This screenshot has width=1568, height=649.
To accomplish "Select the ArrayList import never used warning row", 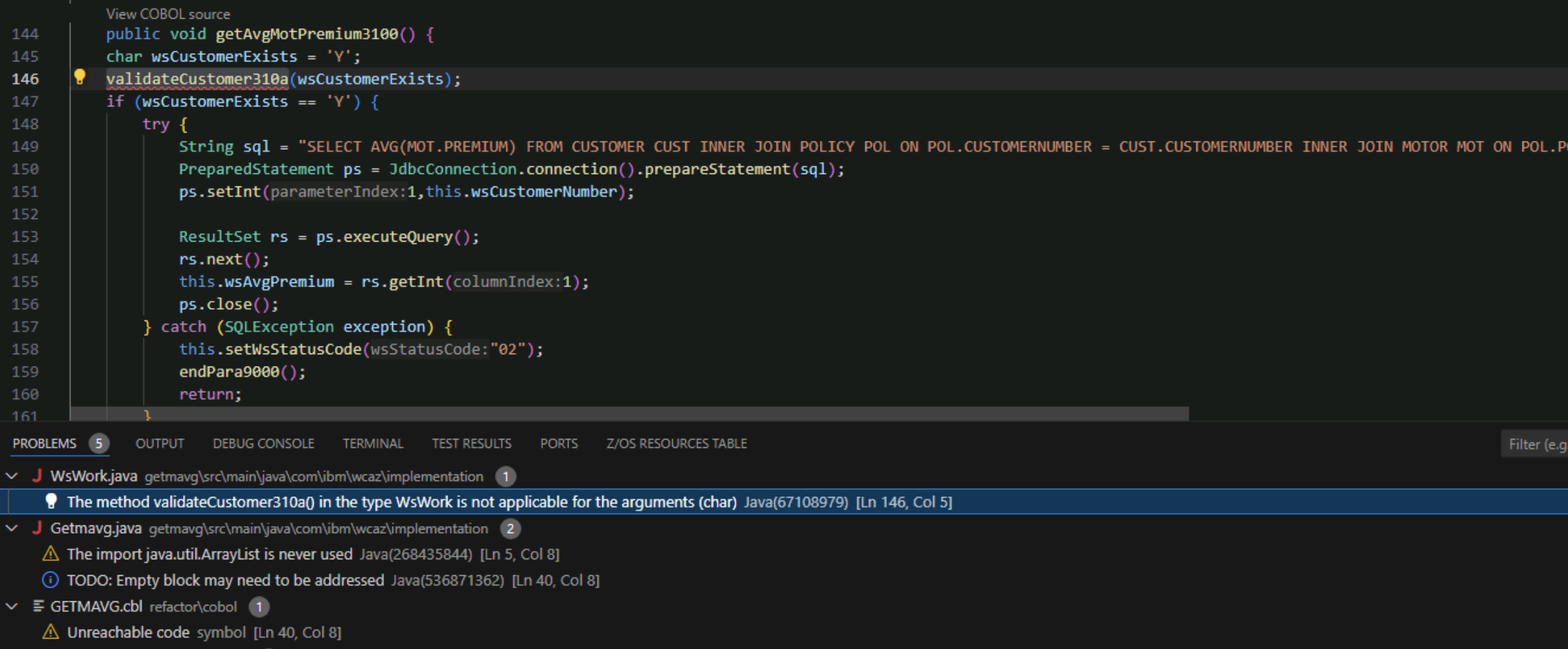I will (x=784, y=554).
